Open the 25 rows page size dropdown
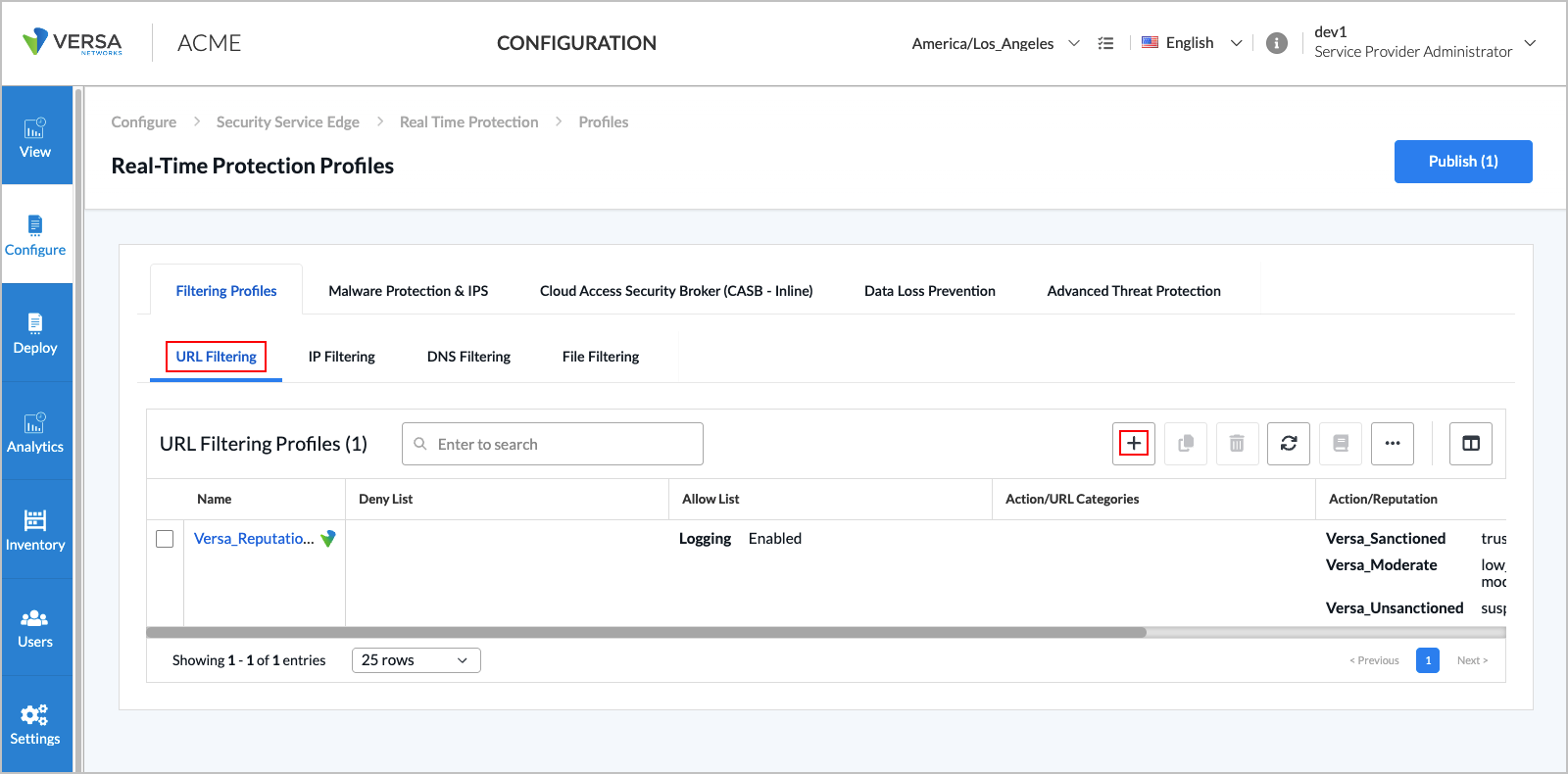Image resolution: width=1568 pixels, height=774 pixels. tap(416, 660)
